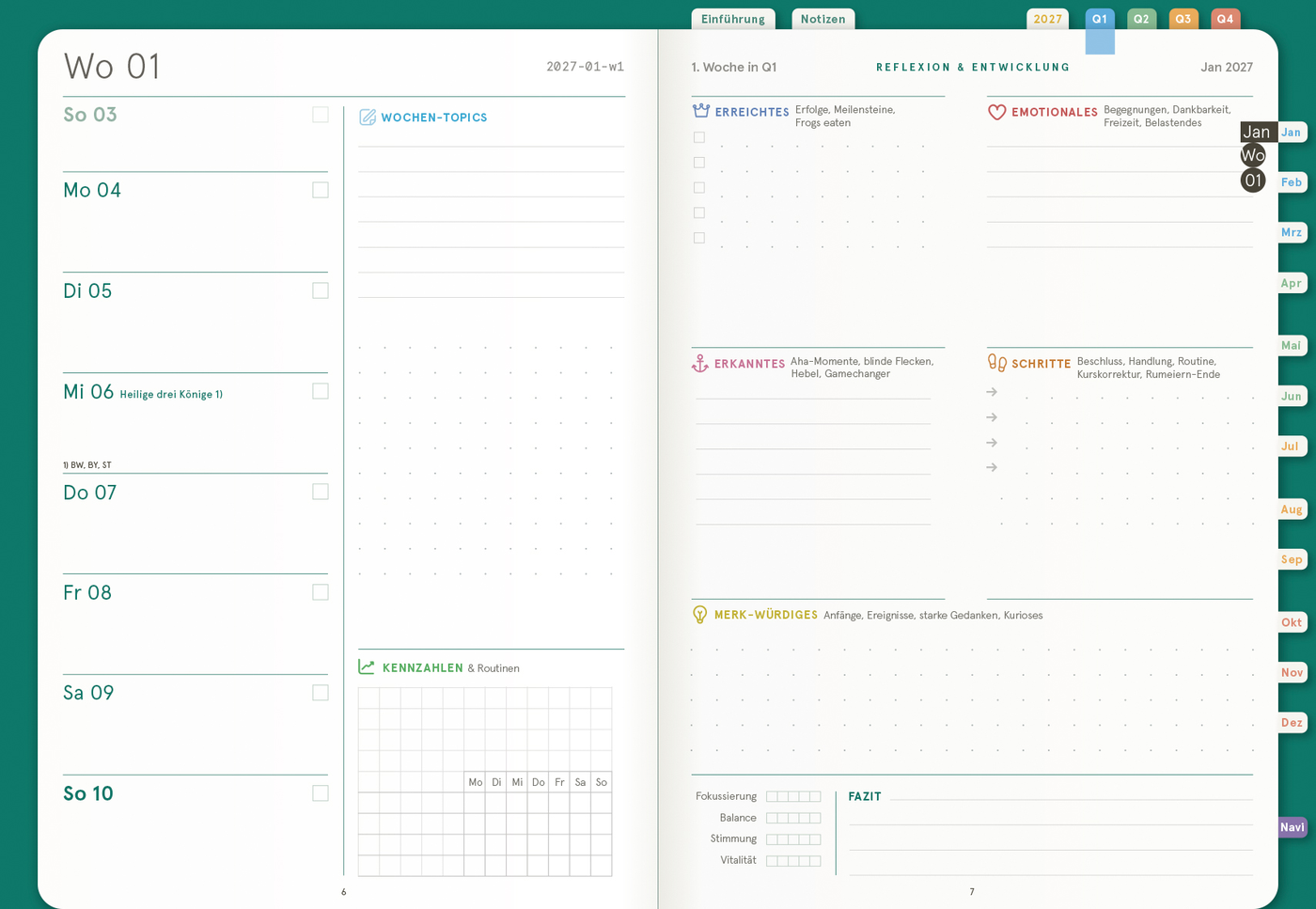Click the '1) BW, BY, ST' footnote
This screenshot has height=909, width=1316.
(87, 465)
